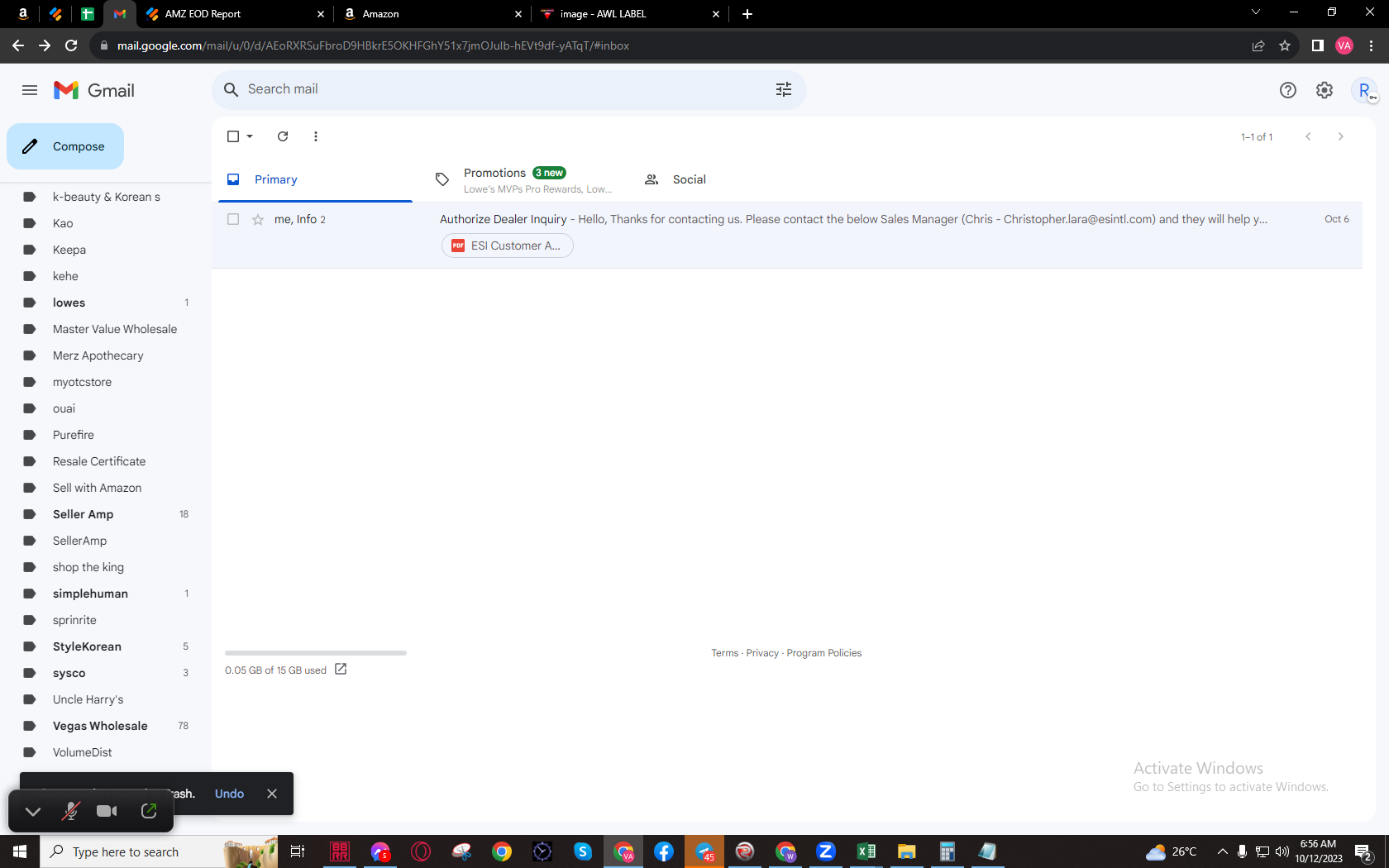This screenshot has width=1389, height=868.
Task: Expand the select dropdown arrow
Action: pos(250,136)
